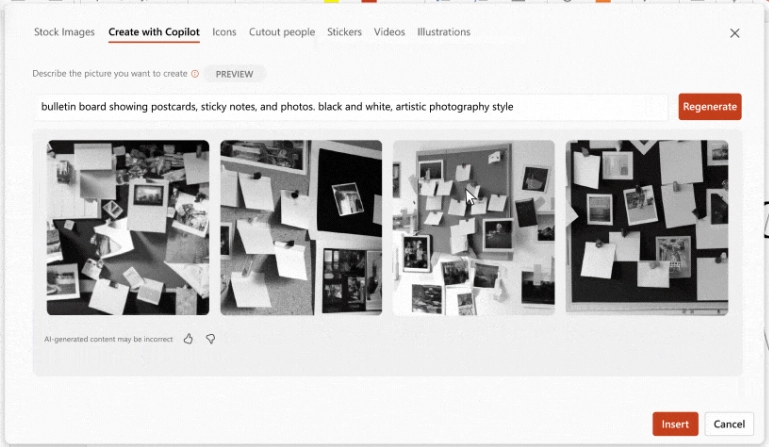This screenshot has width=769, height=447.
Task: Click the PREVIEW badge
Action: click(x=234, y=74)
